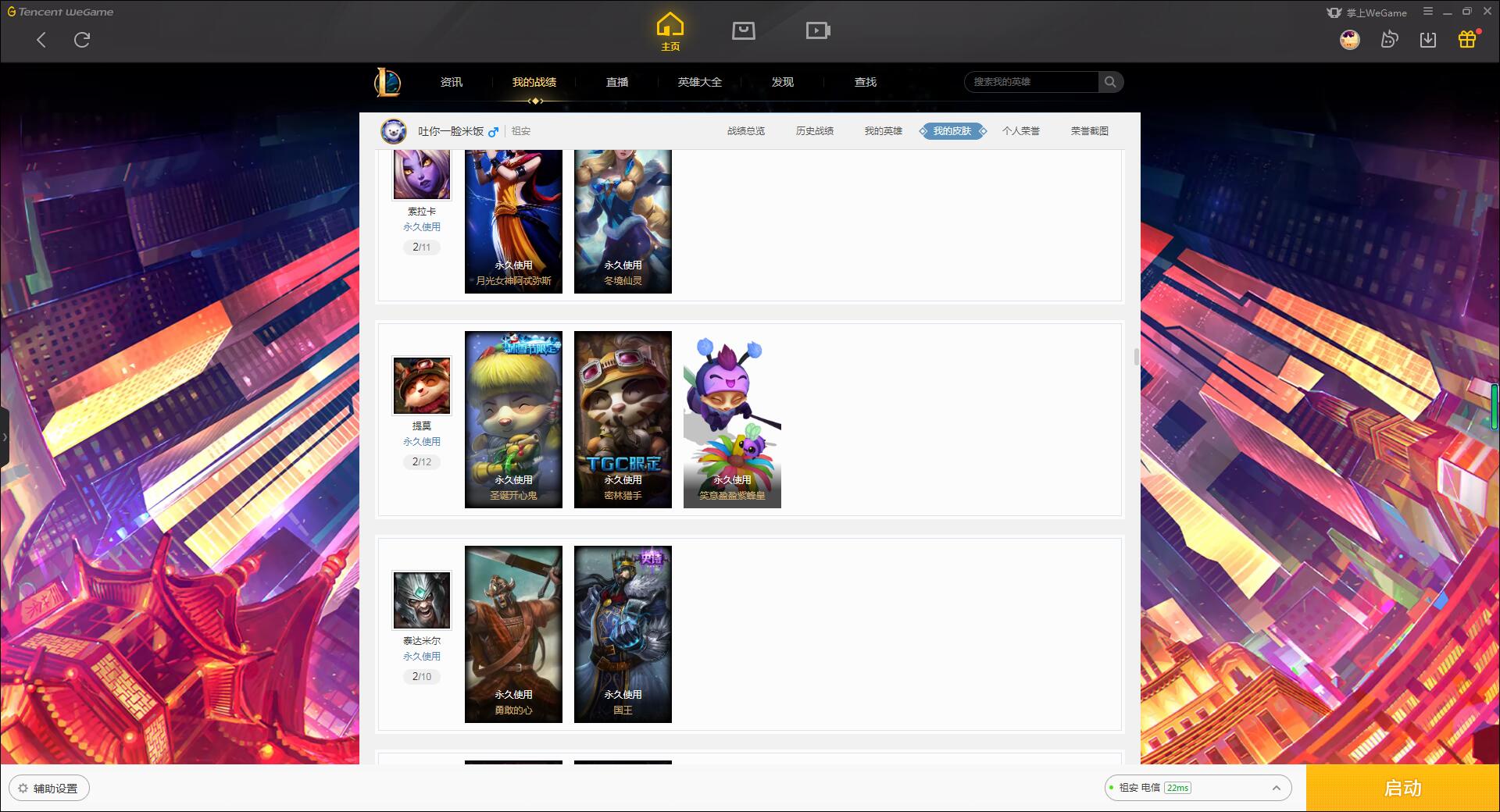This screenshot has width=1500, height=812.
Task: Click 永久使用 under 提莫 name
Action: point(422,442)
